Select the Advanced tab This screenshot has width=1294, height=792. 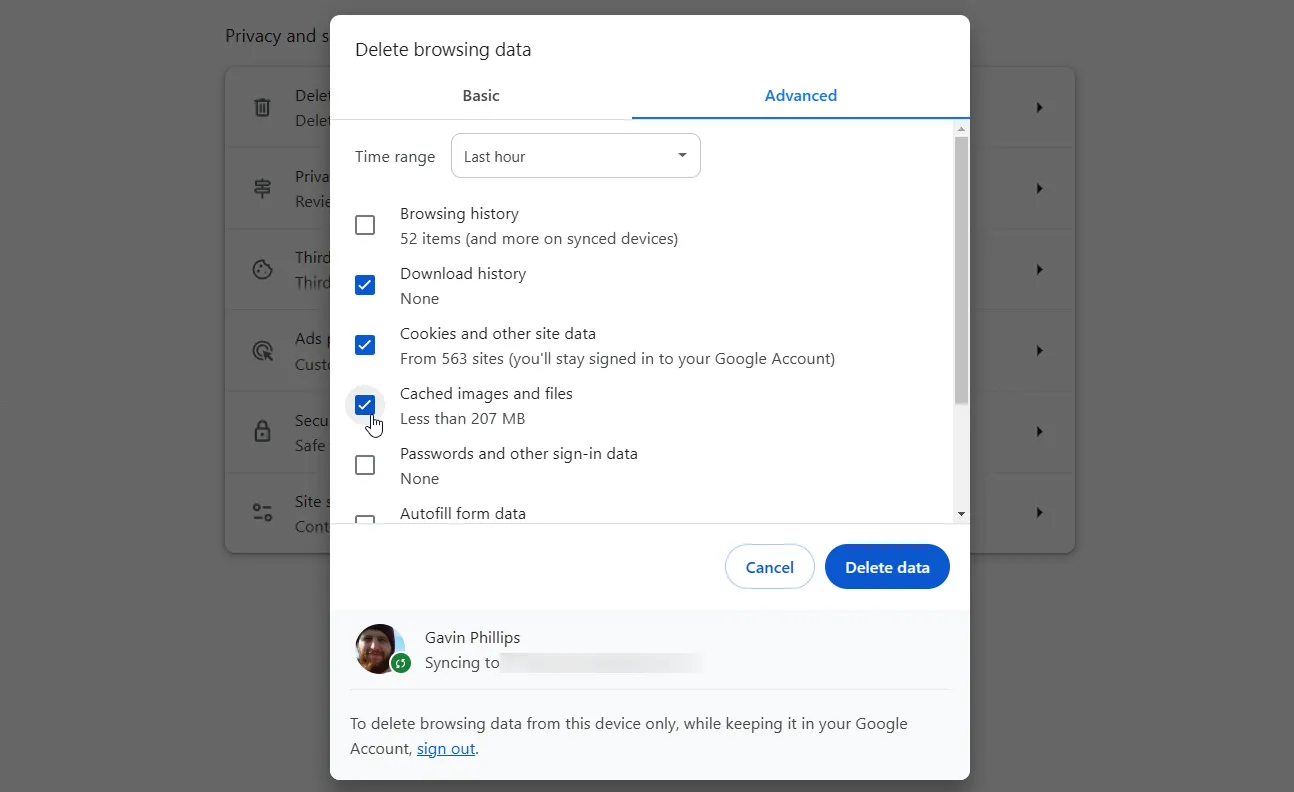(800, 95)
